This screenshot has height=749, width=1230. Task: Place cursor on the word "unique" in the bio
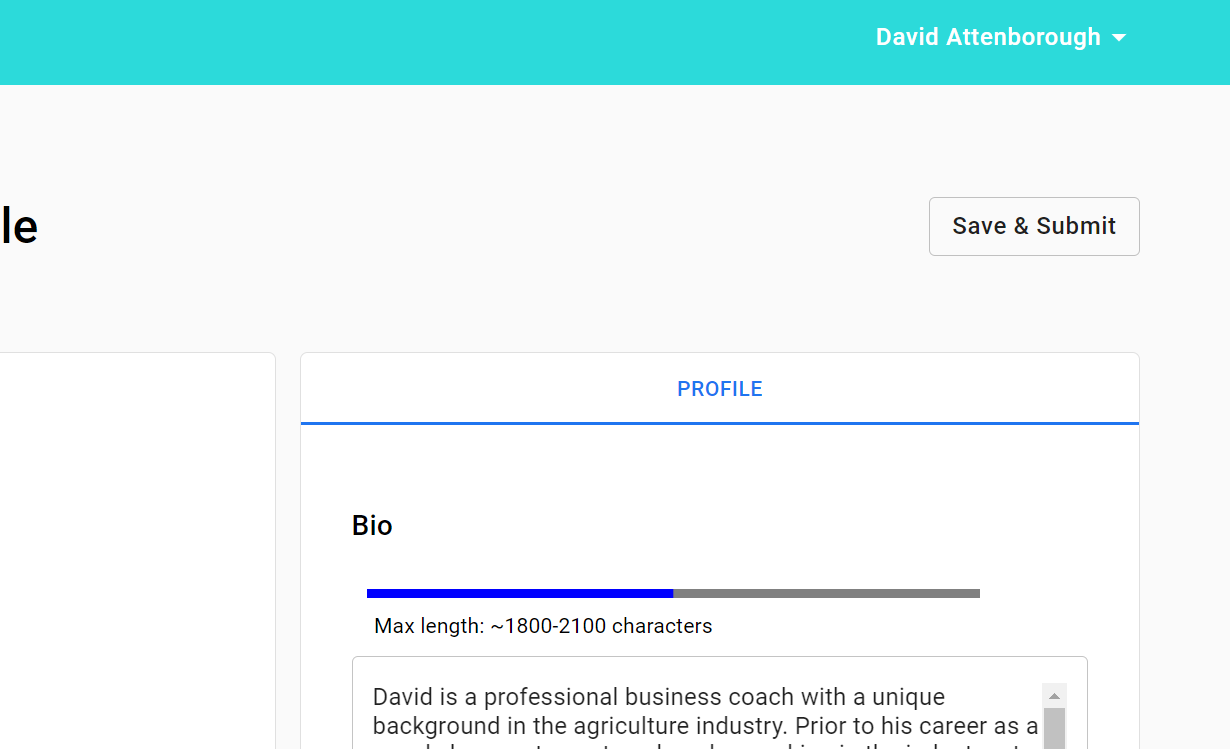tap(908, 697)
